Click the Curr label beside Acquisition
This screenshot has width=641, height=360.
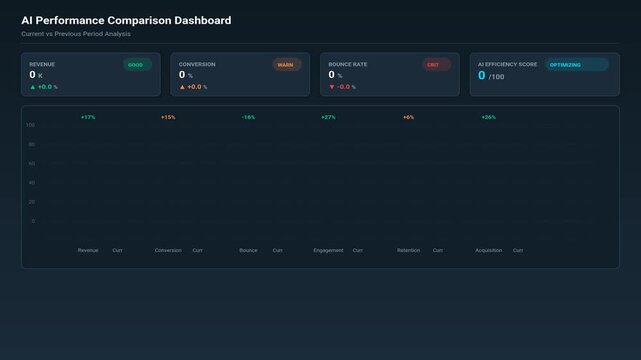[518, 250]
